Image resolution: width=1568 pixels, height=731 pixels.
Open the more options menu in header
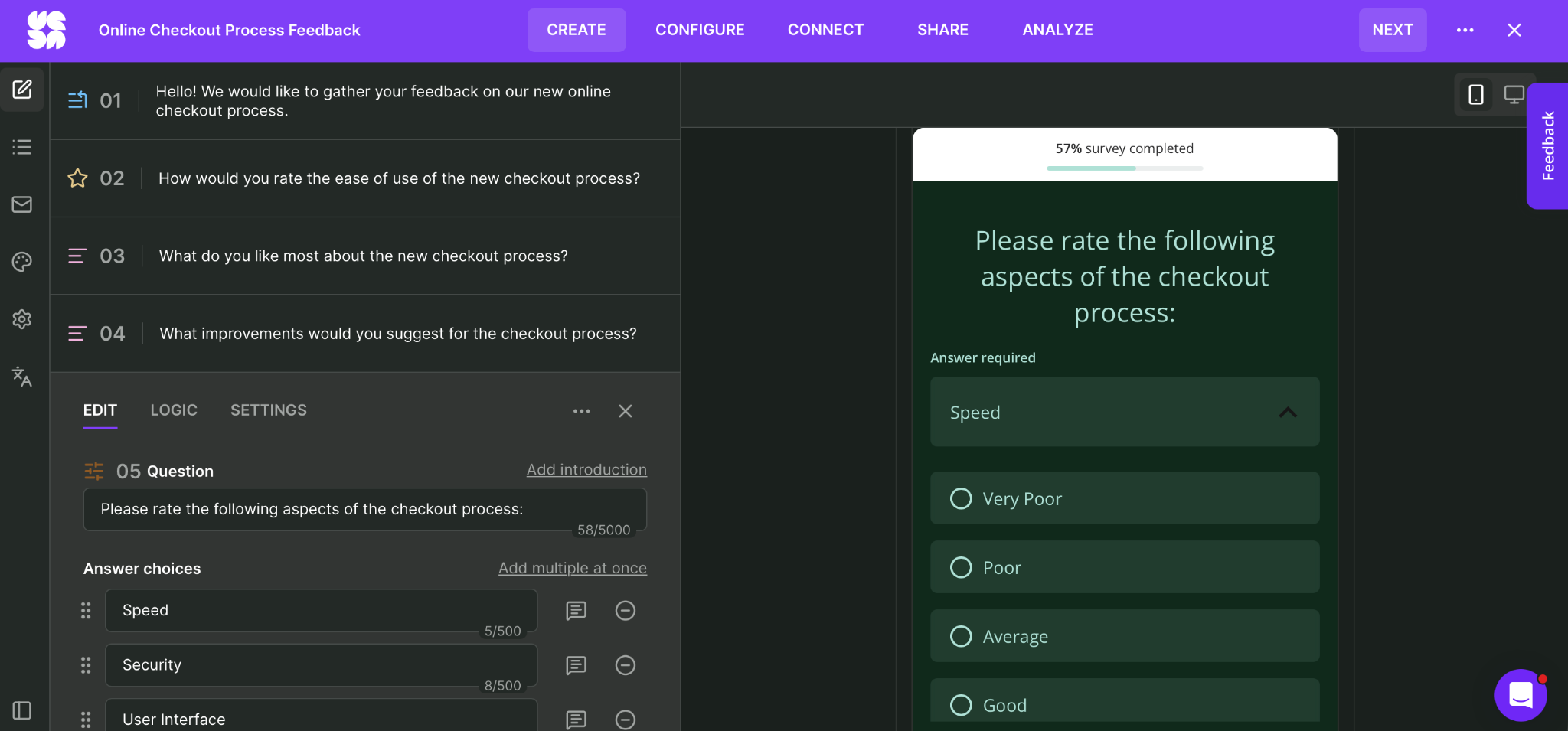(1465, 30)
